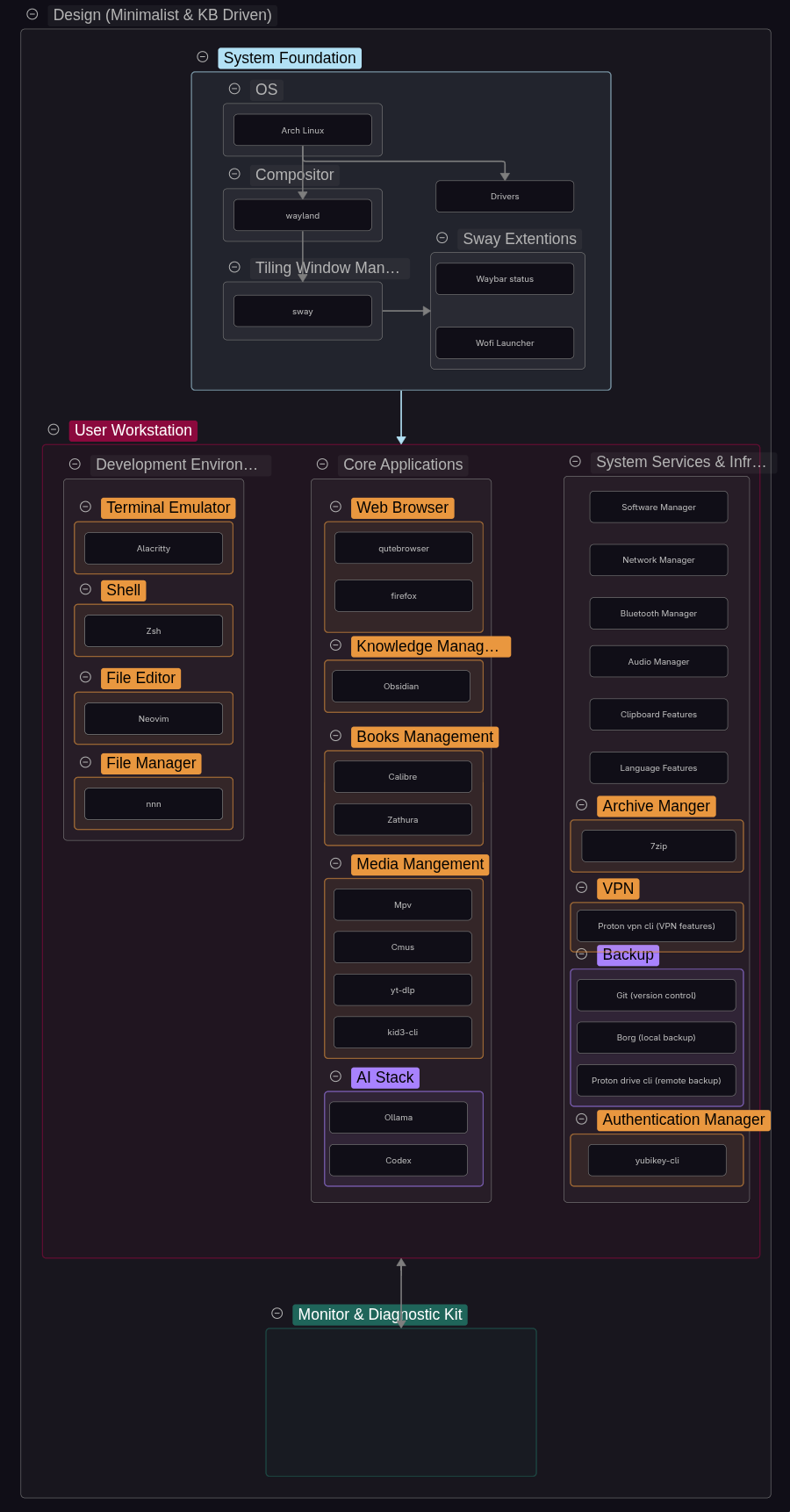The image size is (790, 1512).
Task: Select the nnn node
Action: [x=154, y=803]
